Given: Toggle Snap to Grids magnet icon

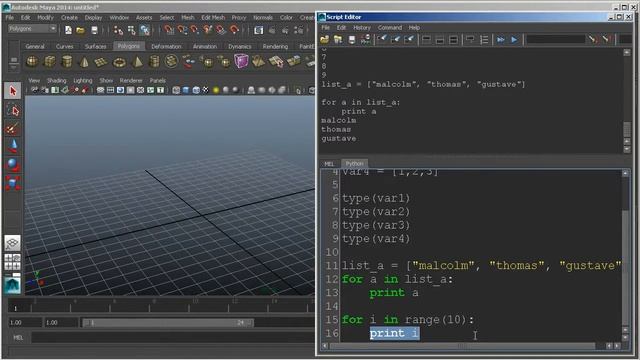Looking at the screenshot, I should (x=169, y=30).
